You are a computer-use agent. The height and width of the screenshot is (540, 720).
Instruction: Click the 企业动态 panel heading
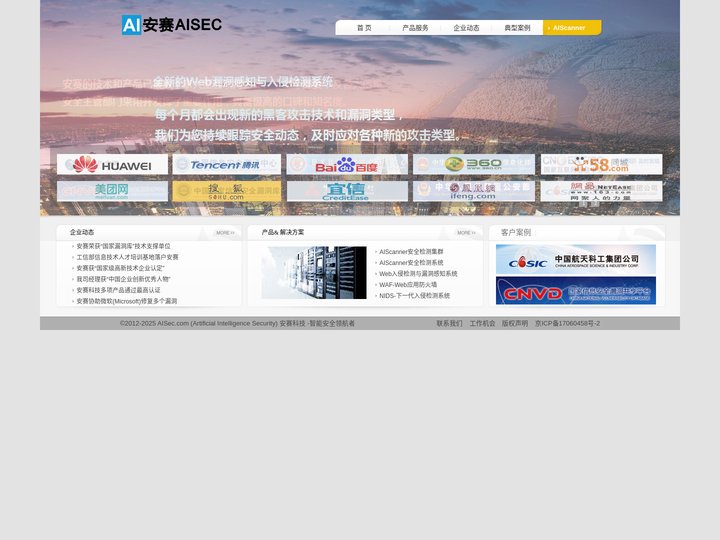(82, 232)
